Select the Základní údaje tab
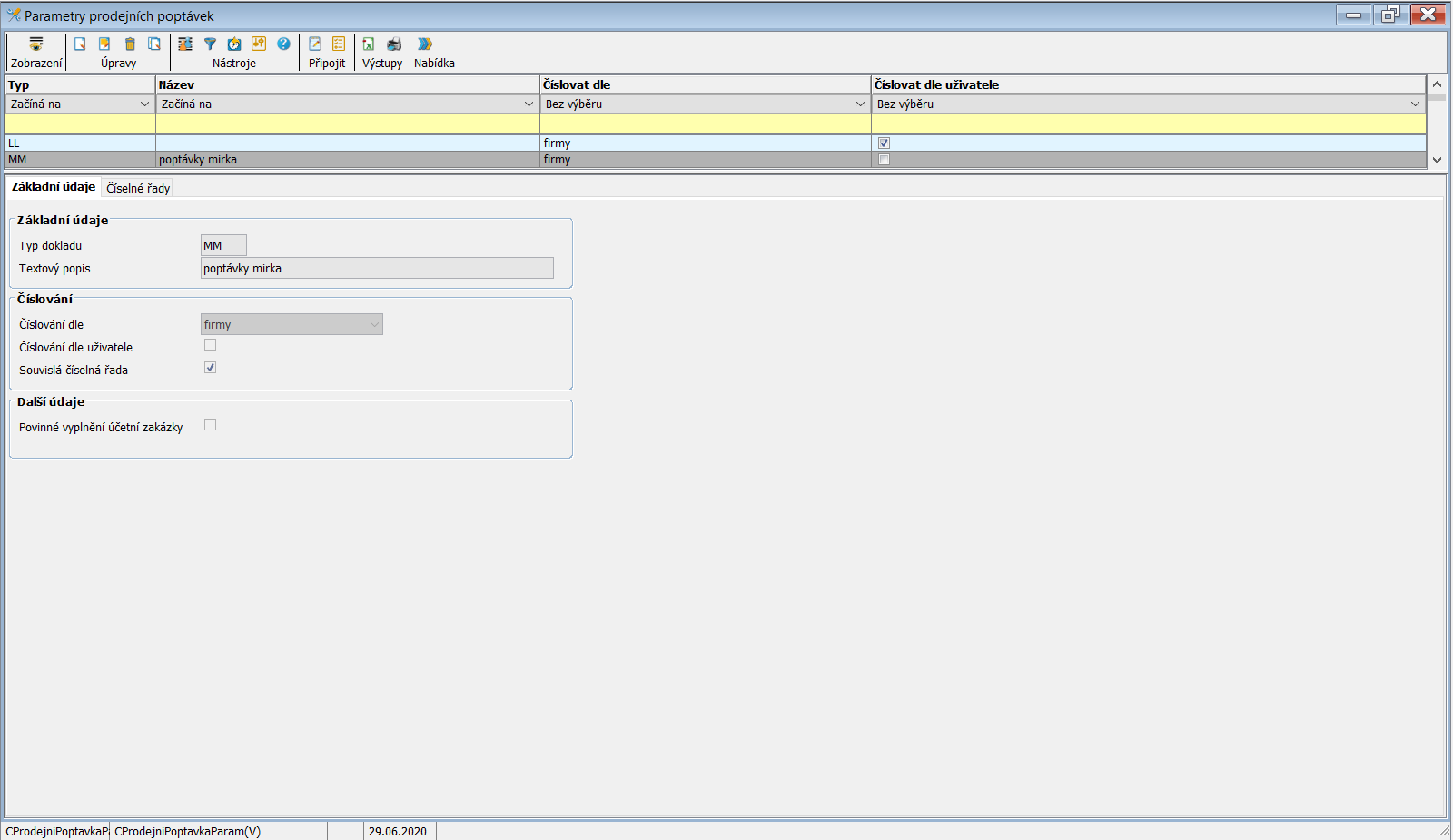 pos(54,187)
